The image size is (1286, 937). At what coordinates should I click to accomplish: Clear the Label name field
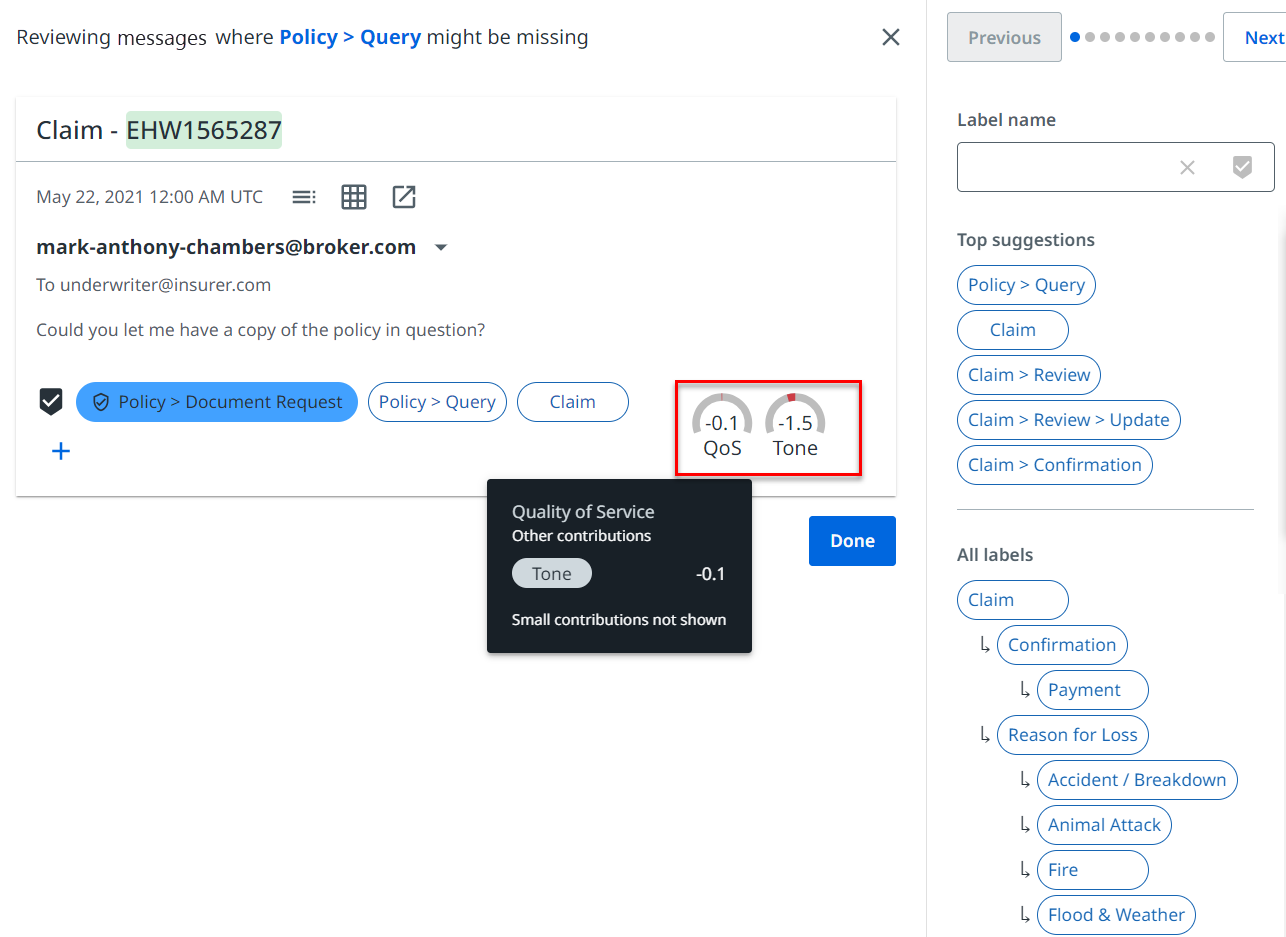(x=1187, y=168)
